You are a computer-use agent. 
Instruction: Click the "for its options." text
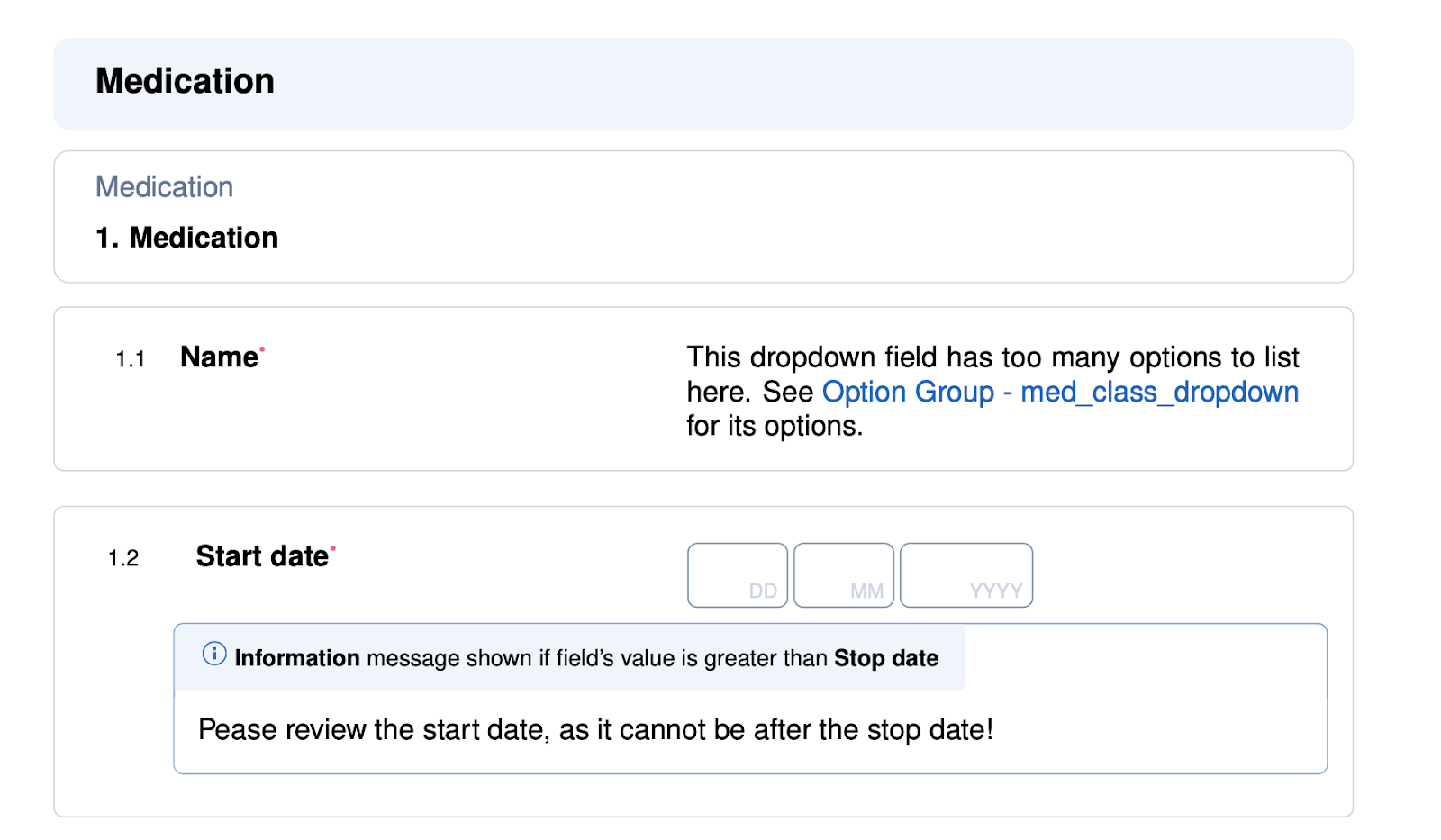pos(775,426)
